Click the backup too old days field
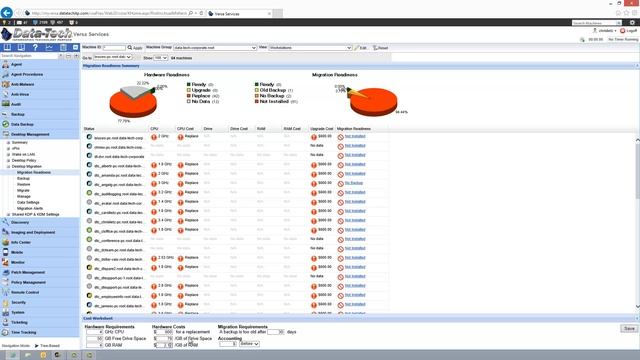The image size is (640, 360). coord(276,332)
